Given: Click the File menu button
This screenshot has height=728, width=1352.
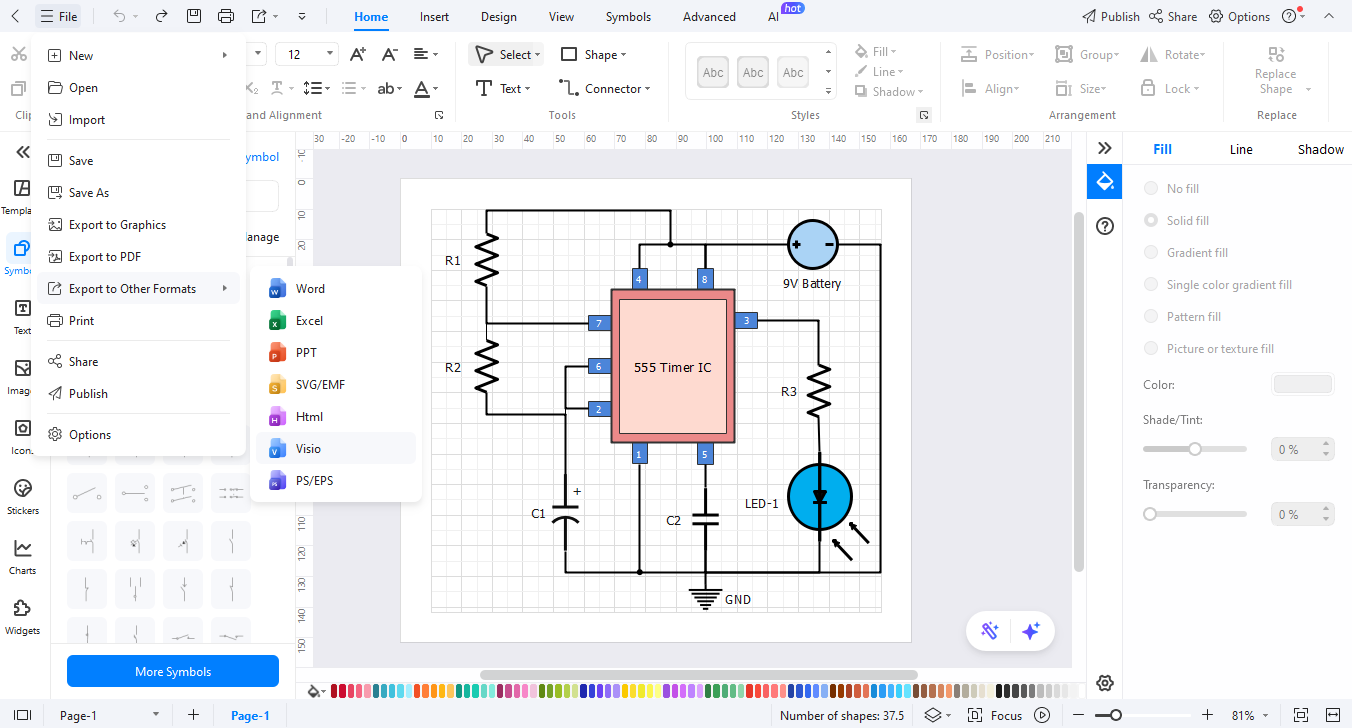Looking at the screenshot, I should pyautogui.click(x=59, y=16).
